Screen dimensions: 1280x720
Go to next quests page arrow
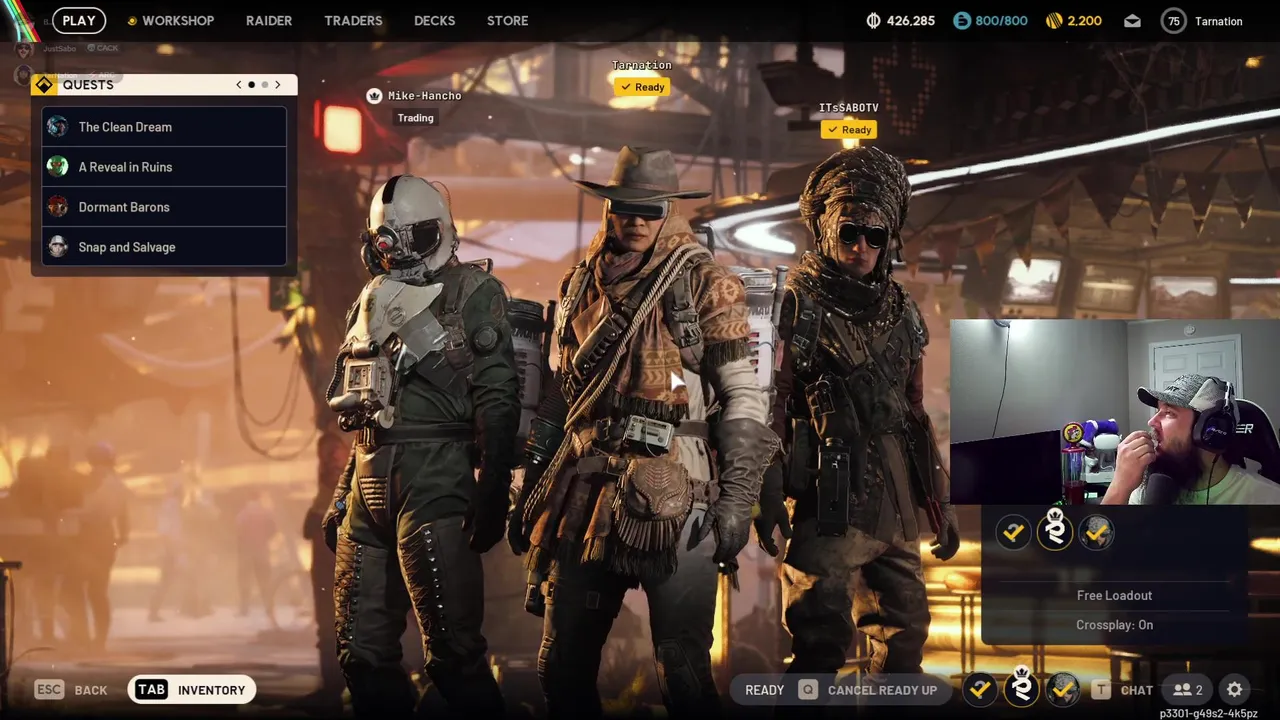(278, 85)
